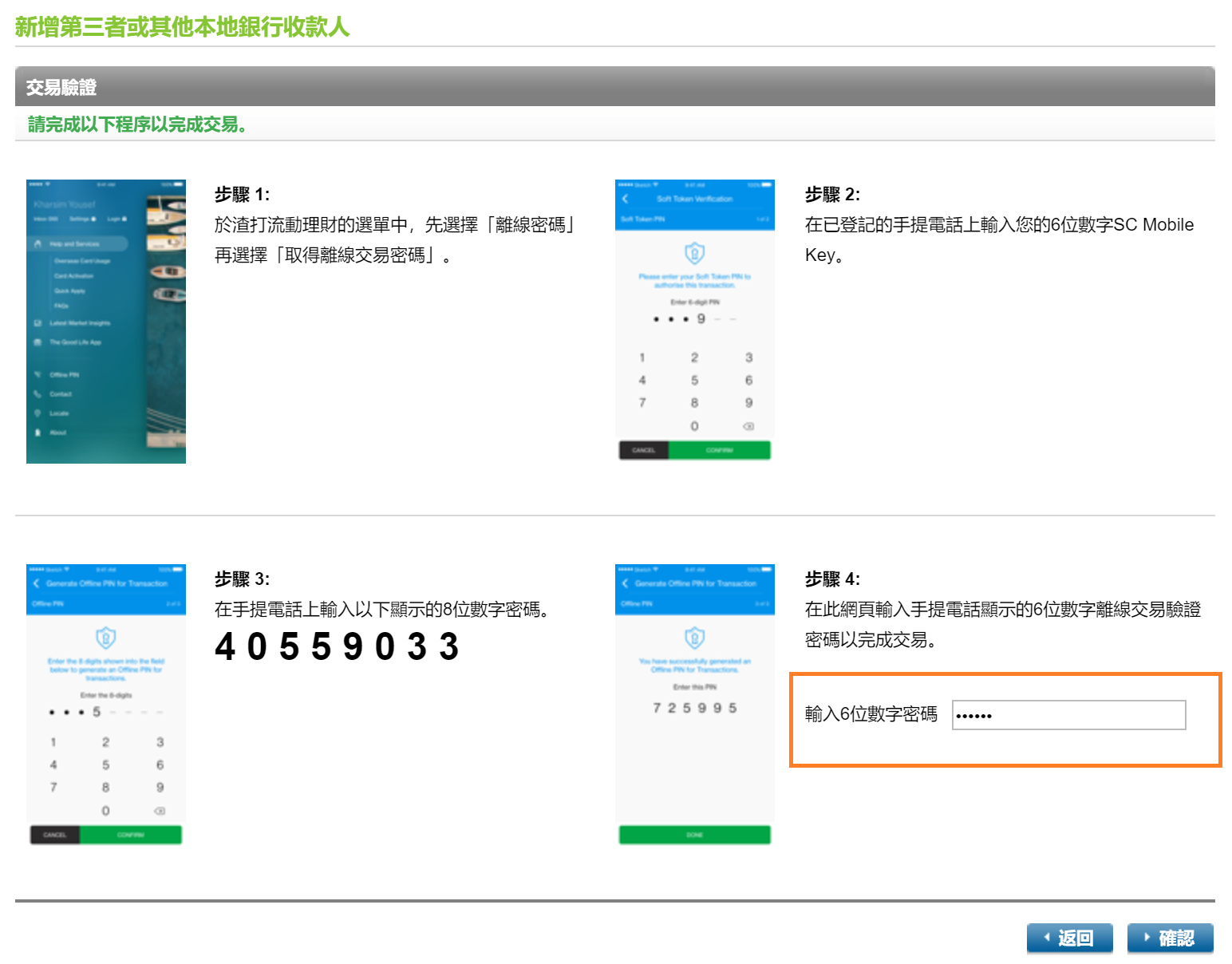Open the FAQs menu entry
Viewport: 1232px width, 964px height.
point(61,306)
